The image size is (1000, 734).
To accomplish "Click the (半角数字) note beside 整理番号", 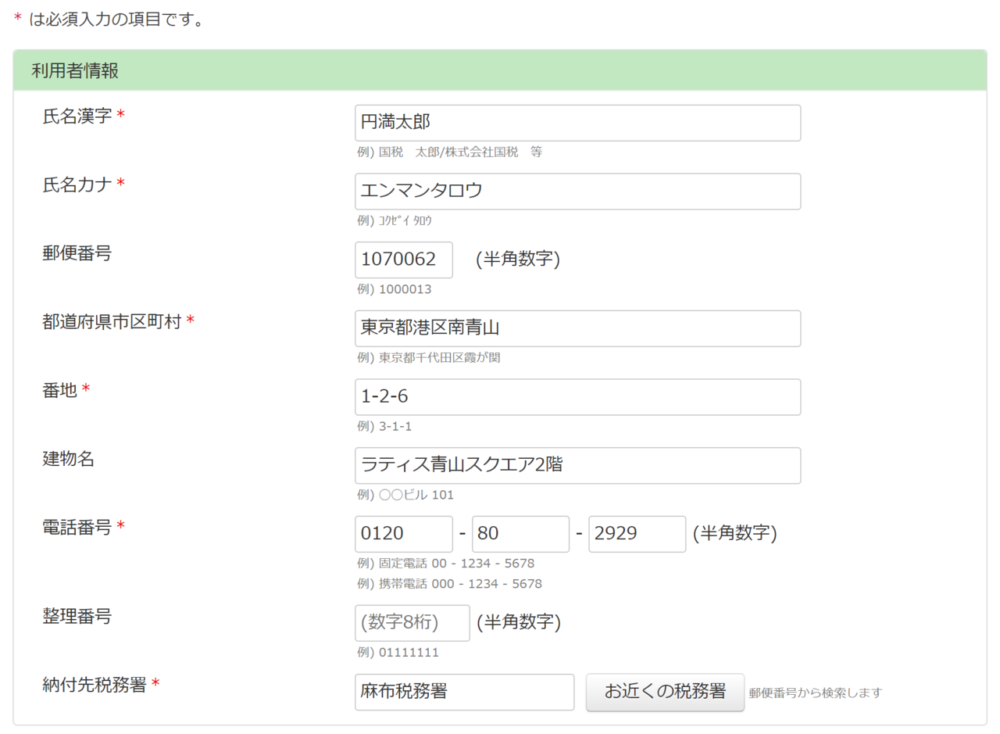I will [x=519, y=622].
